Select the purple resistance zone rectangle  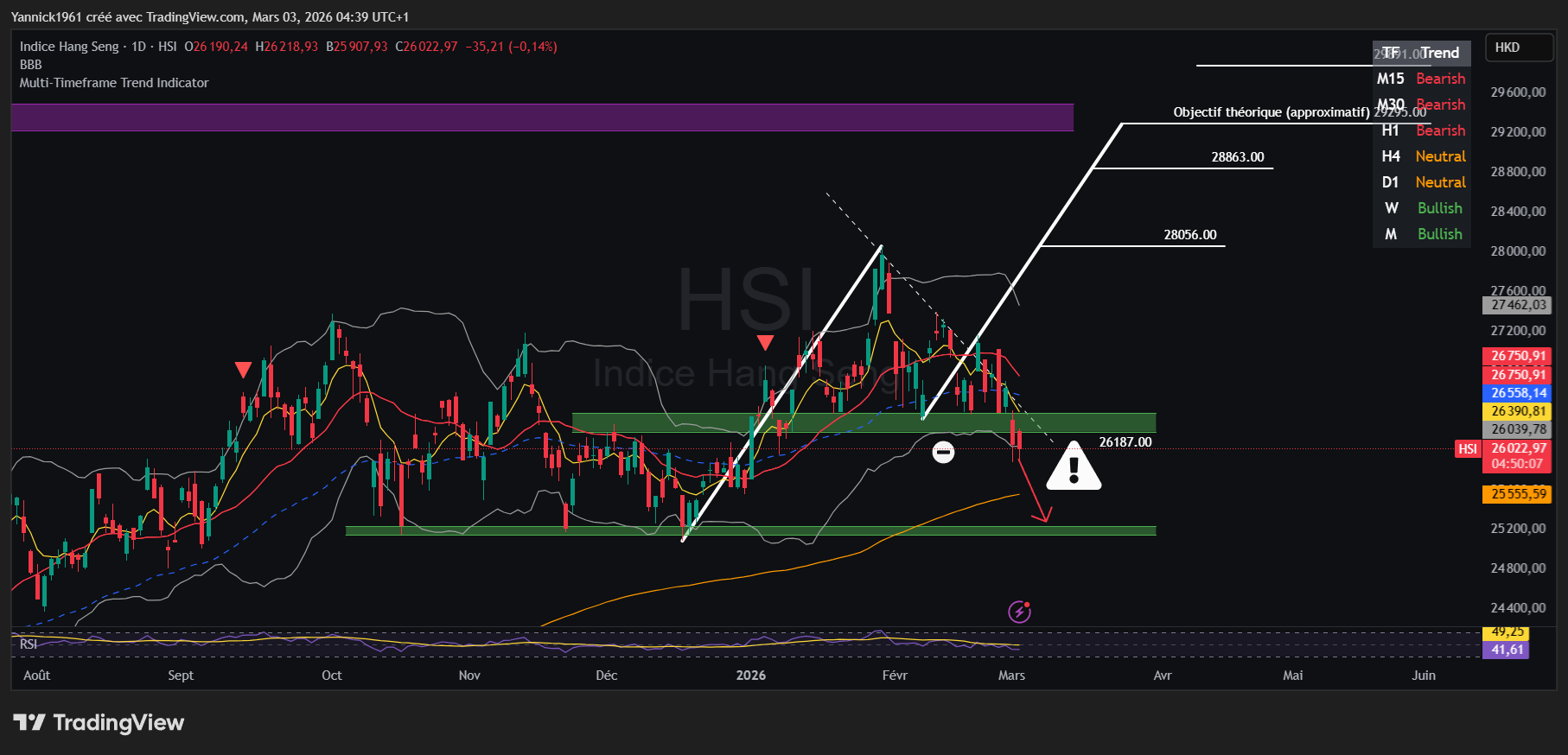pyautogui.click(x=542, y=117)
